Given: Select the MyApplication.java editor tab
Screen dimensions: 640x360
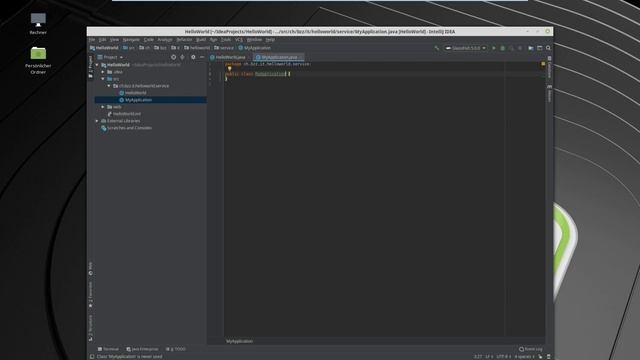Looking at the screenshot, I should [x=279, y=57].
